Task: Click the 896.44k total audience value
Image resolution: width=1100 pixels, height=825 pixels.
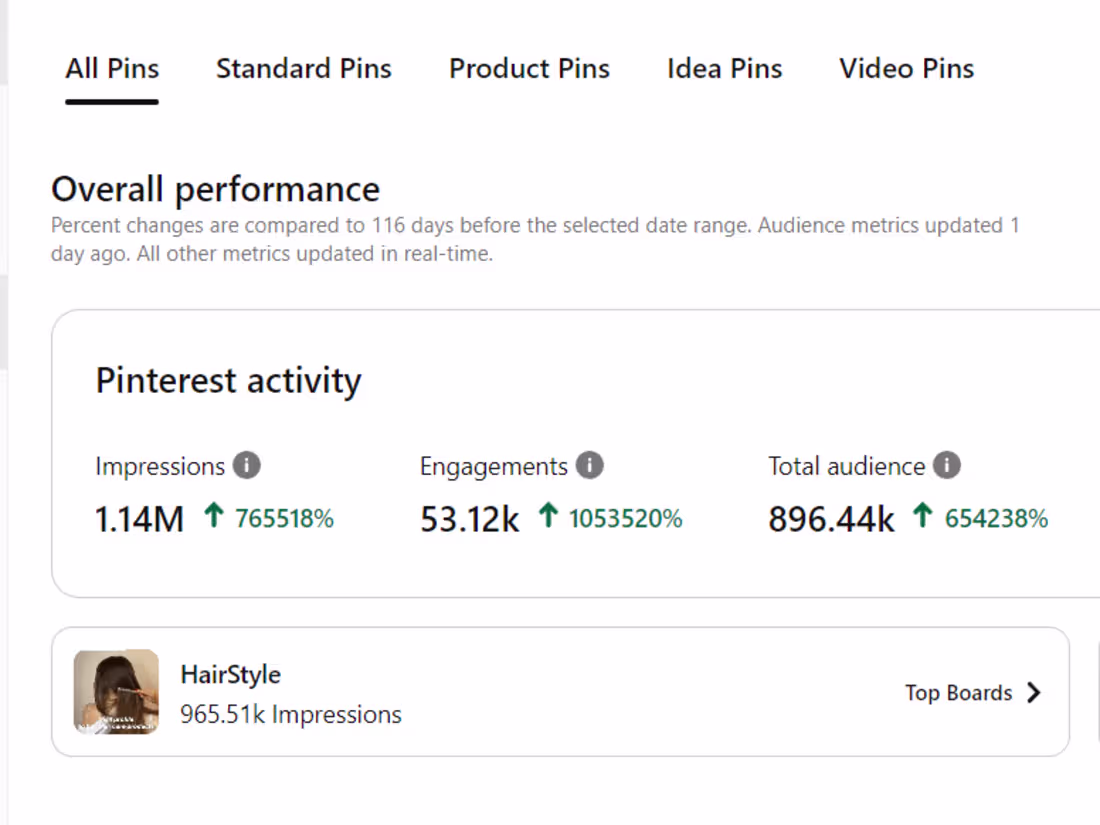Action: [831, 520]
